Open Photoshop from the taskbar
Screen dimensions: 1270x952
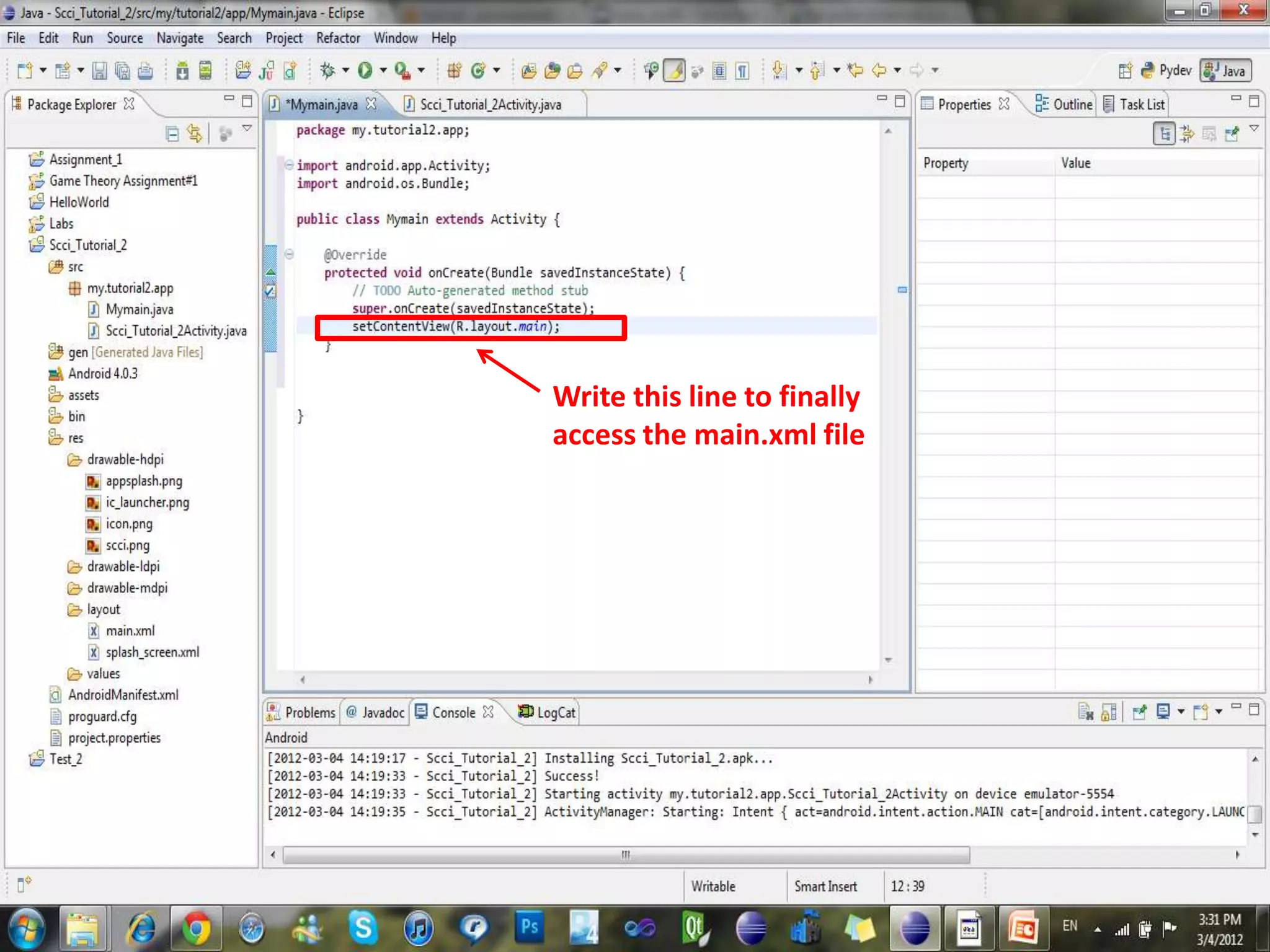point(529,928)
